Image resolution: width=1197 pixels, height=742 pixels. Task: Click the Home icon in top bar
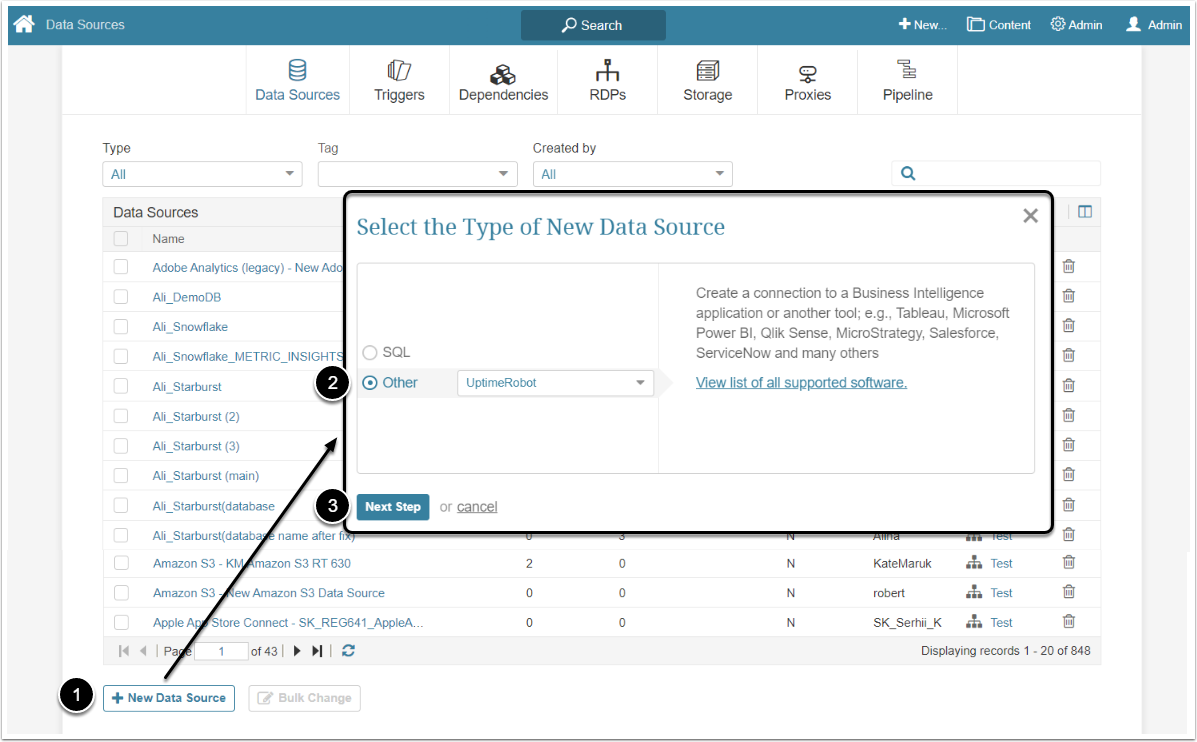[x=24, y=24]
